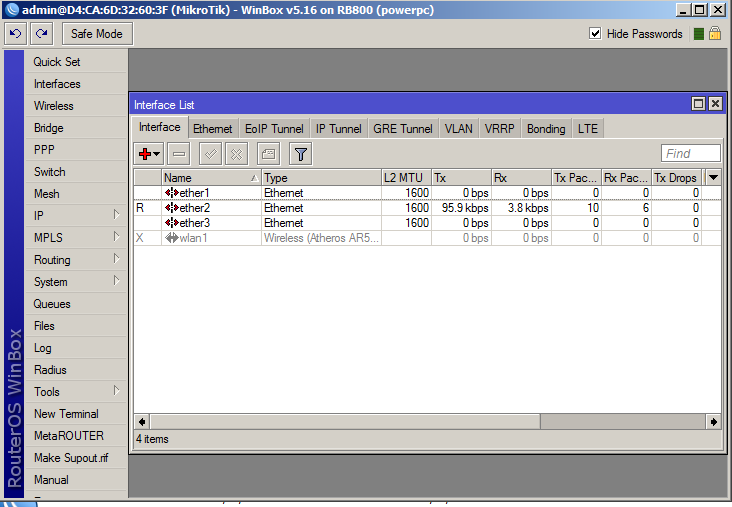This screenshot has width=732, height=507.
Task: Switch to the LTE tab
Action: pyautogui.click(x=588, y=129)
